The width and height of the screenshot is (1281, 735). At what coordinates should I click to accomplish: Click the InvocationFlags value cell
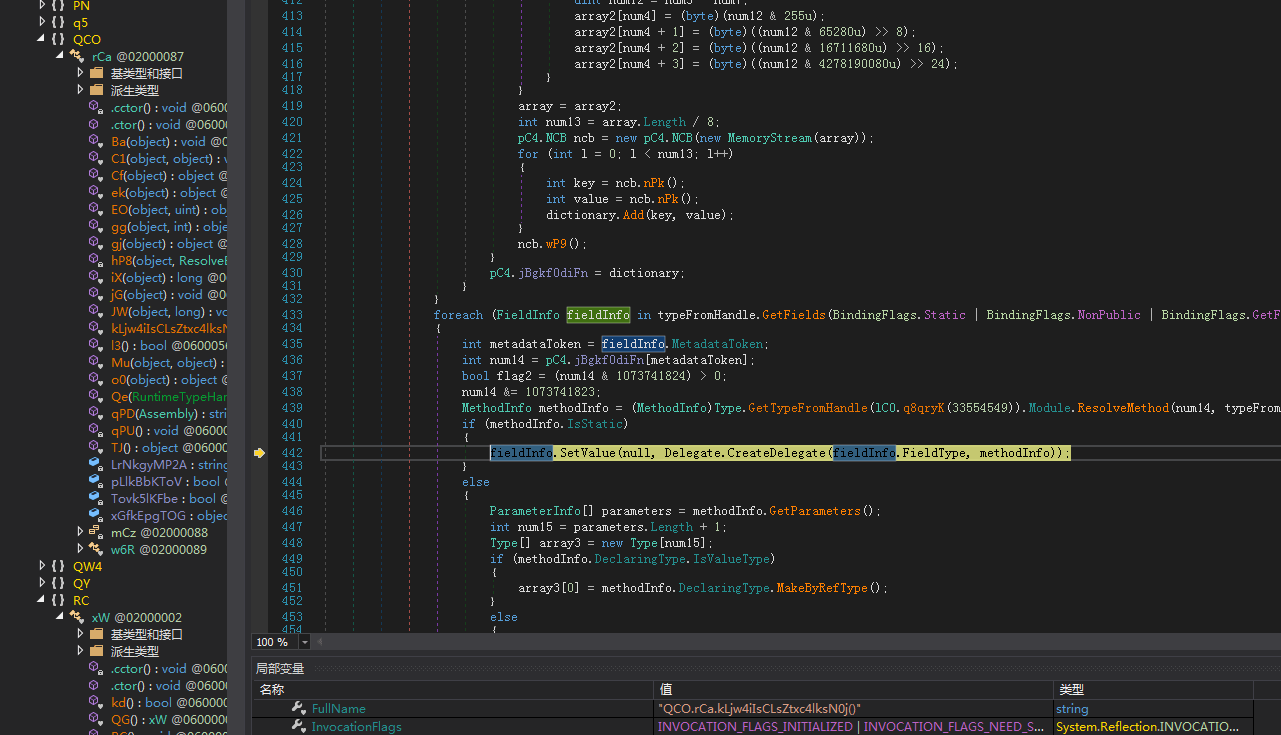[x=853, y=727]
